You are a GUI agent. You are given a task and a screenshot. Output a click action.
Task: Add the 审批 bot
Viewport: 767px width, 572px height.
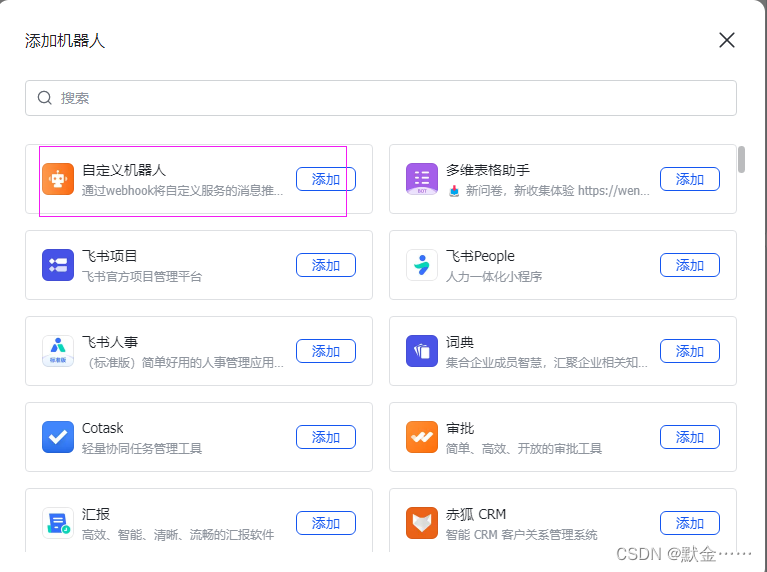[x=690, y=437]
